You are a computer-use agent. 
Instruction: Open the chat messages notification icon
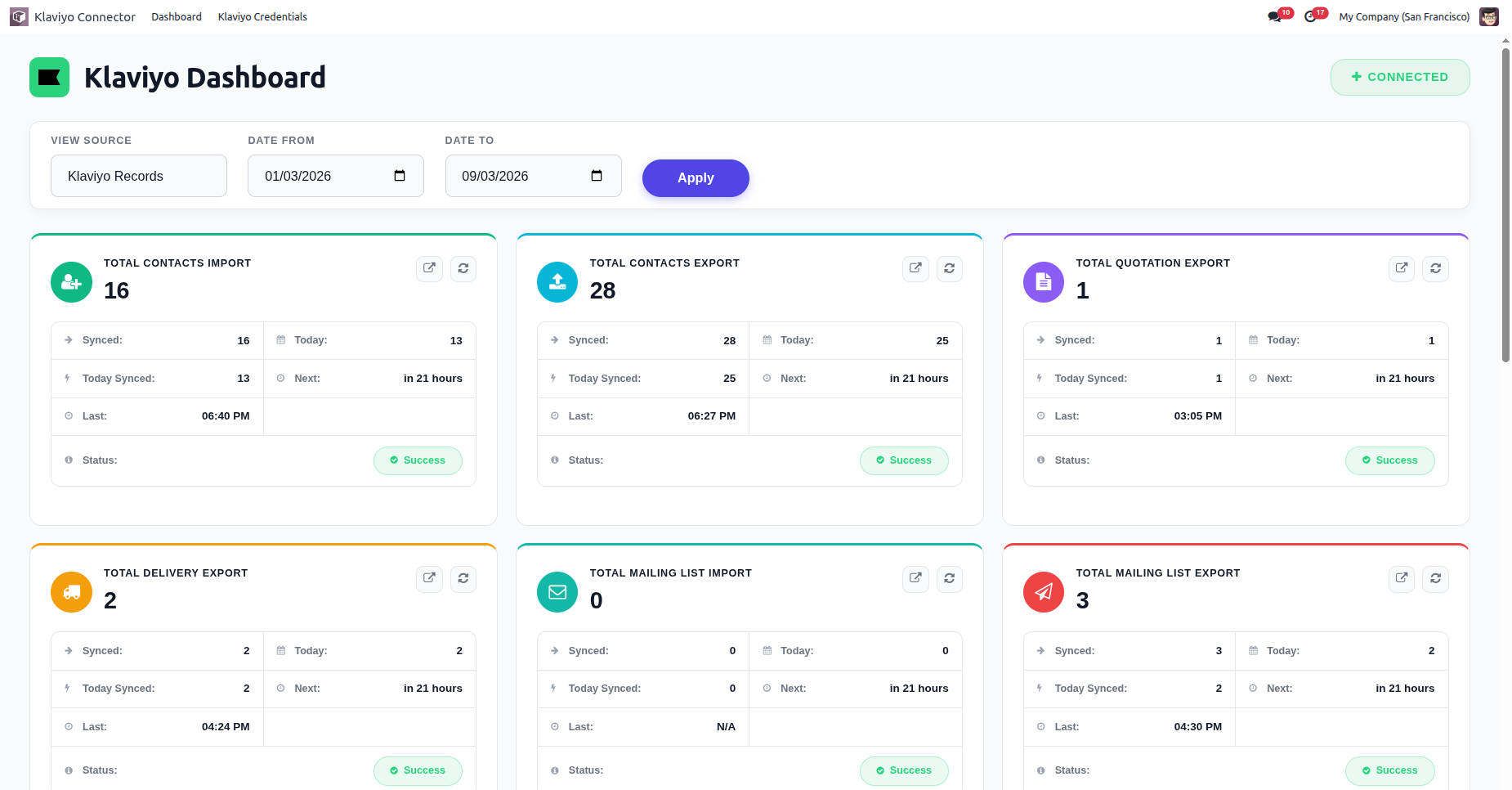pyautogui.click(x=1275, y=16)
